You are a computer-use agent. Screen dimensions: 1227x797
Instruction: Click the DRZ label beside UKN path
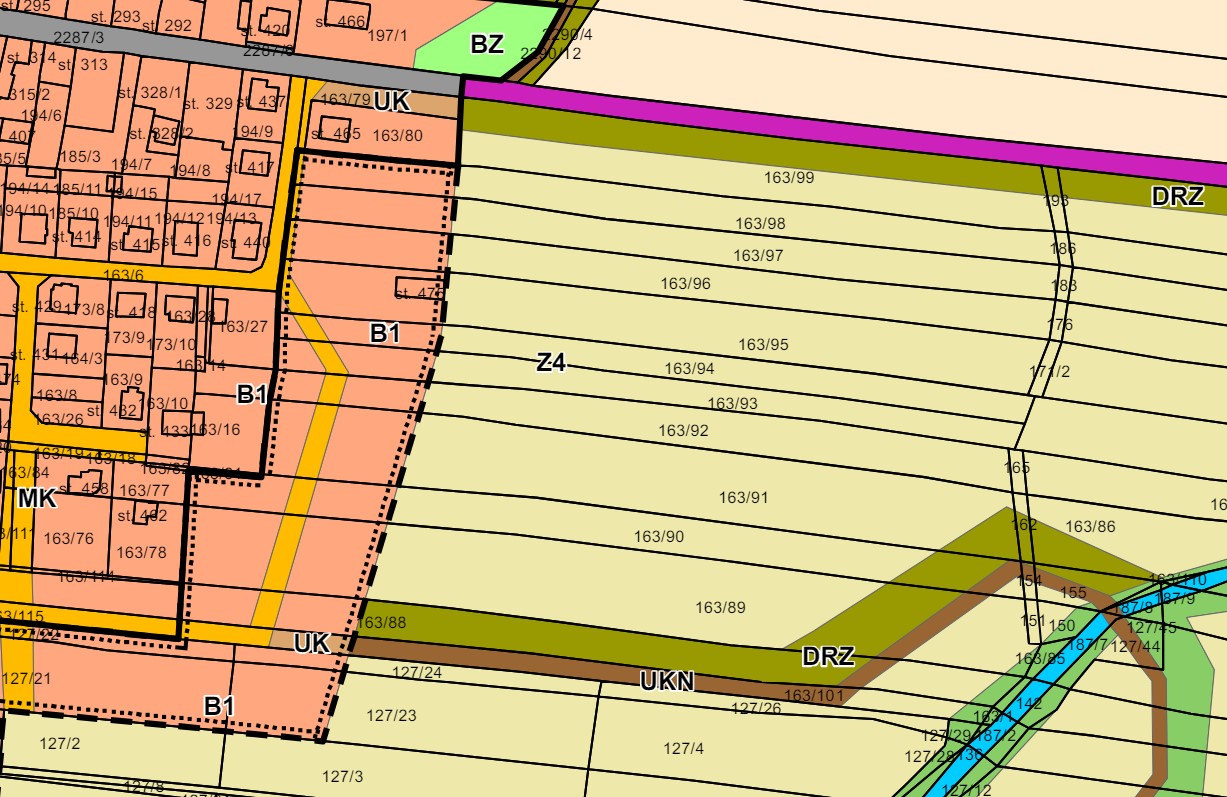(828, 657)
